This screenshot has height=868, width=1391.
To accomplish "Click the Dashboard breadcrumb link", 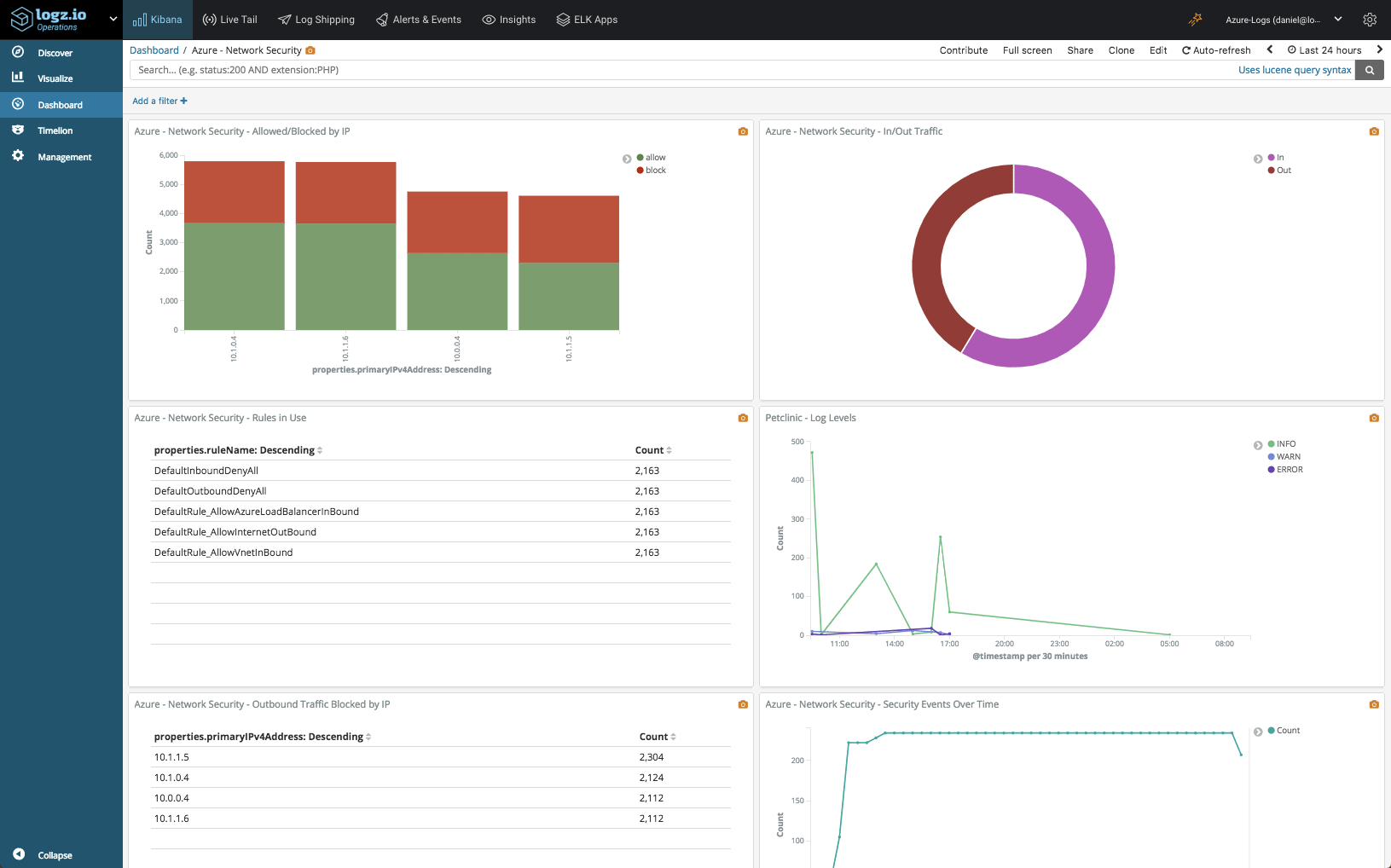I will pos(154,50).
